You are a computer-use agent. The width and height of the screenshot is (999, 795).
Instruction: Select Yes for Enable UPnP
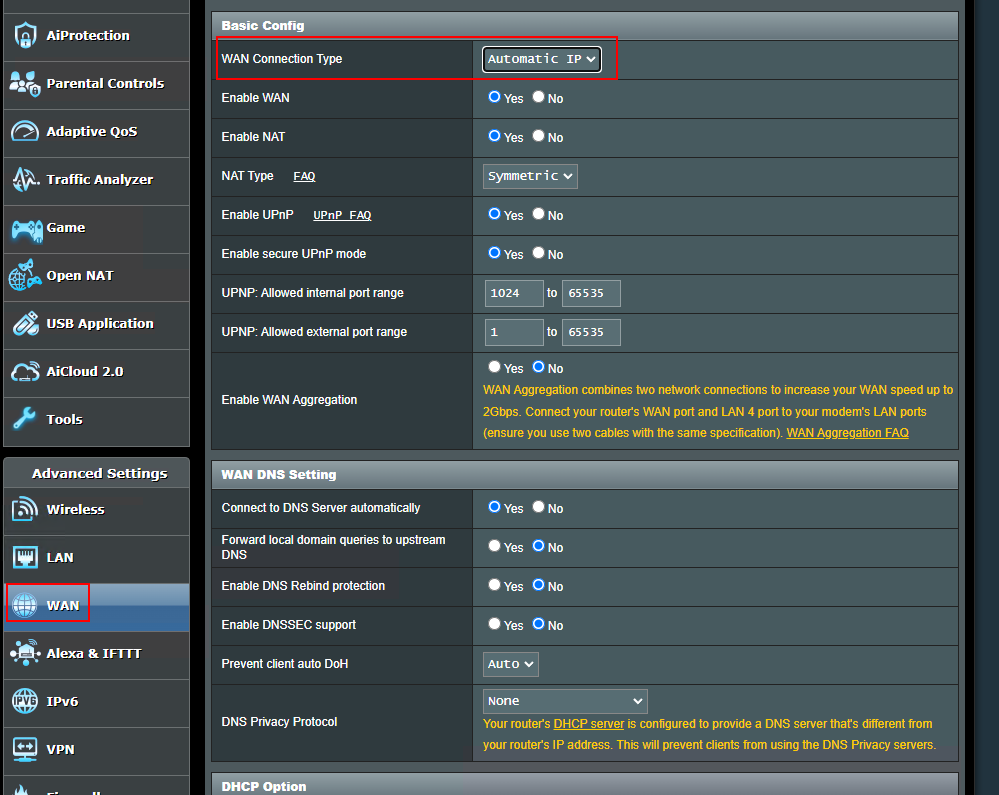click(494, 214)
